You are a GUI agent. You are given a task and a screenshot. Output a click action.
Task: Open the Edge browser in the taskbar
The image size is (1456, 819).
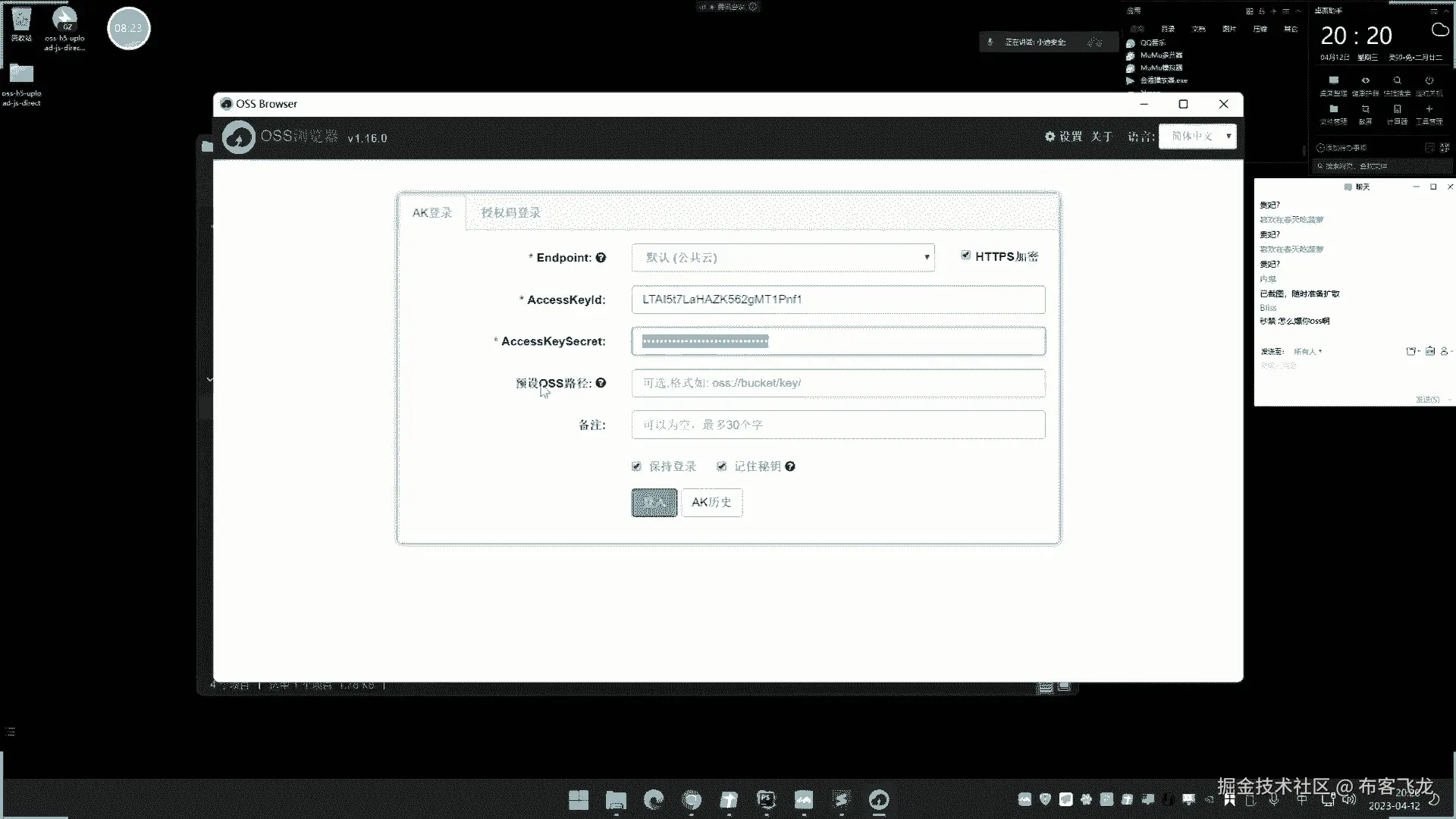pyautogui.click(x=653, y=799)
